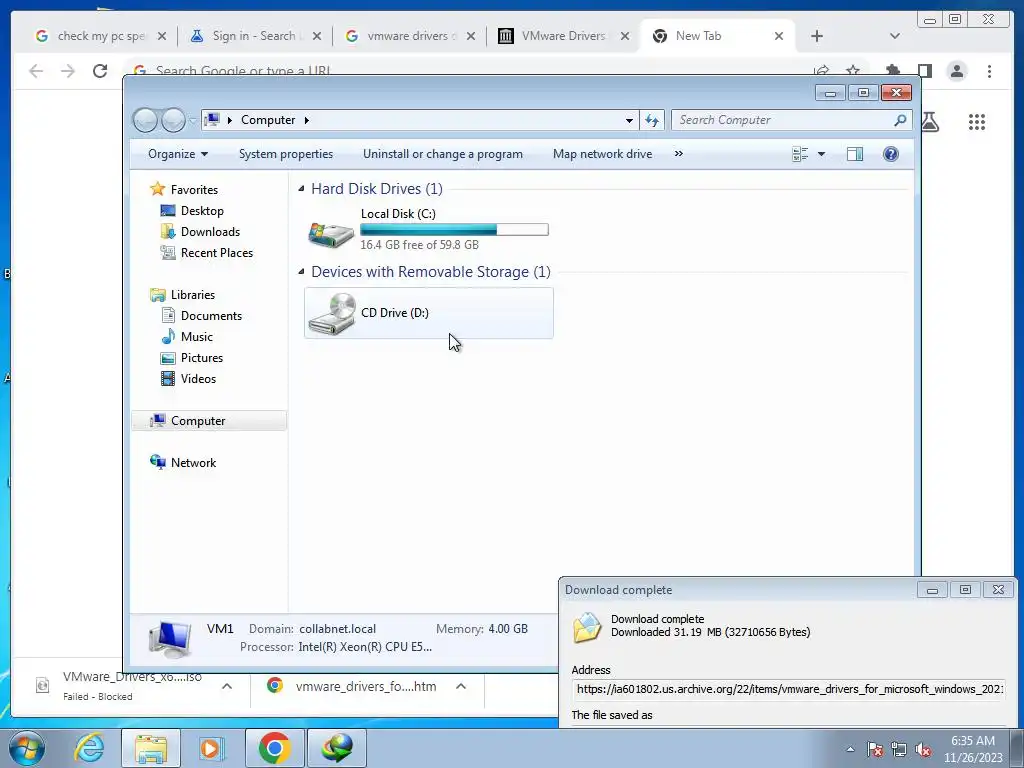Open Internet Download Manager taskbar button
This screenshot has height=768, width=1024.
coord(337,748)
